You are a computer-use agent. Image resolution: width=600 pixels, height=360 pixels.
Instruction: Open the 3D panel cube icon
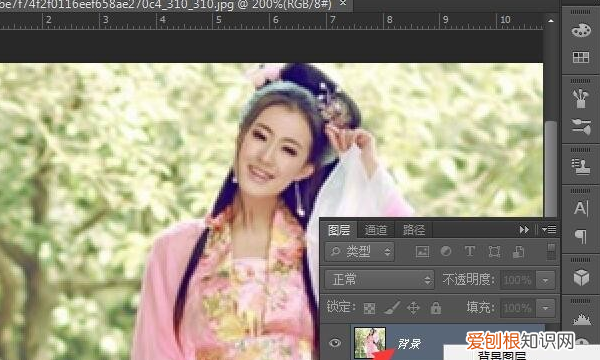[581, 277]
